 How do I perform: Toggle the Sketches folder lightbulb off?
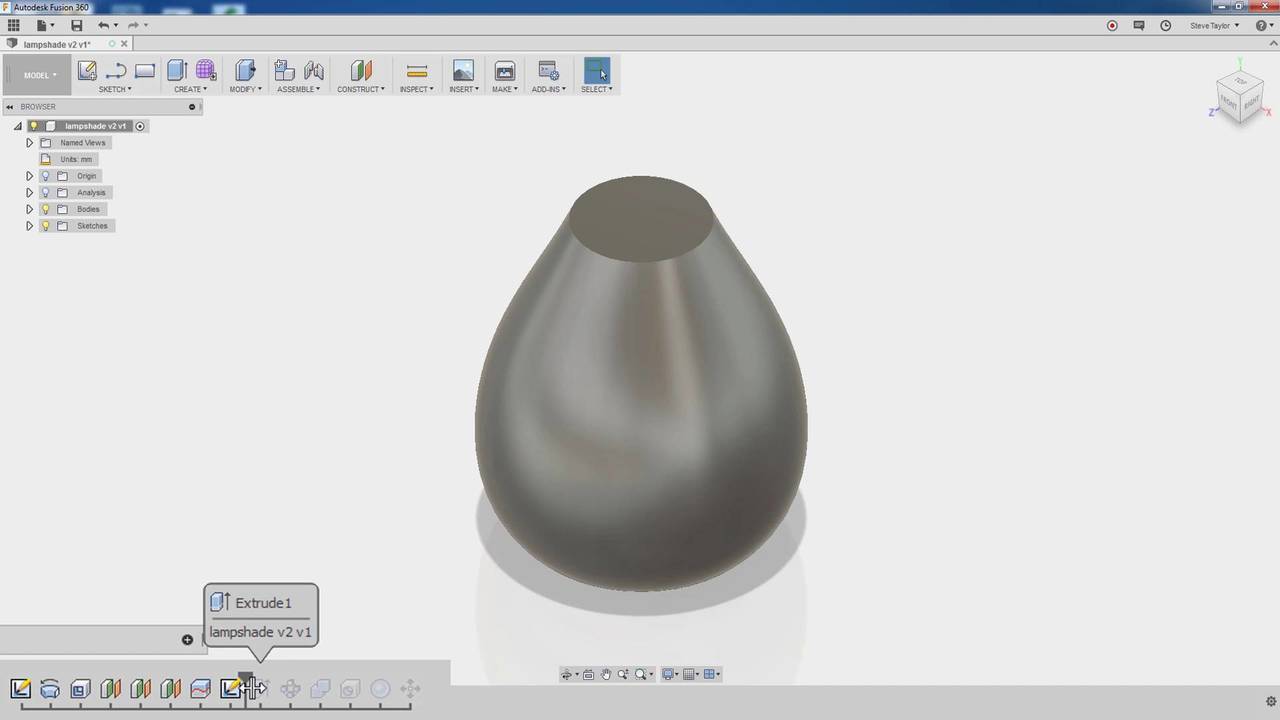[x=45, y=225]
